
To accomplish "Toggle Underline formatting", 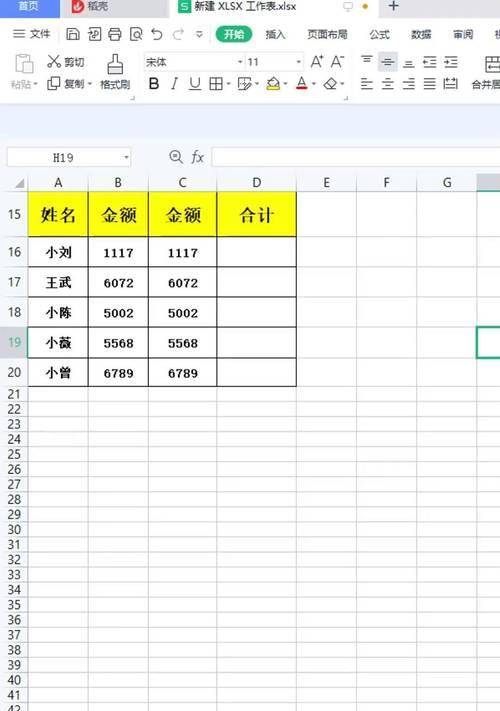I will [x=195, y=83].
